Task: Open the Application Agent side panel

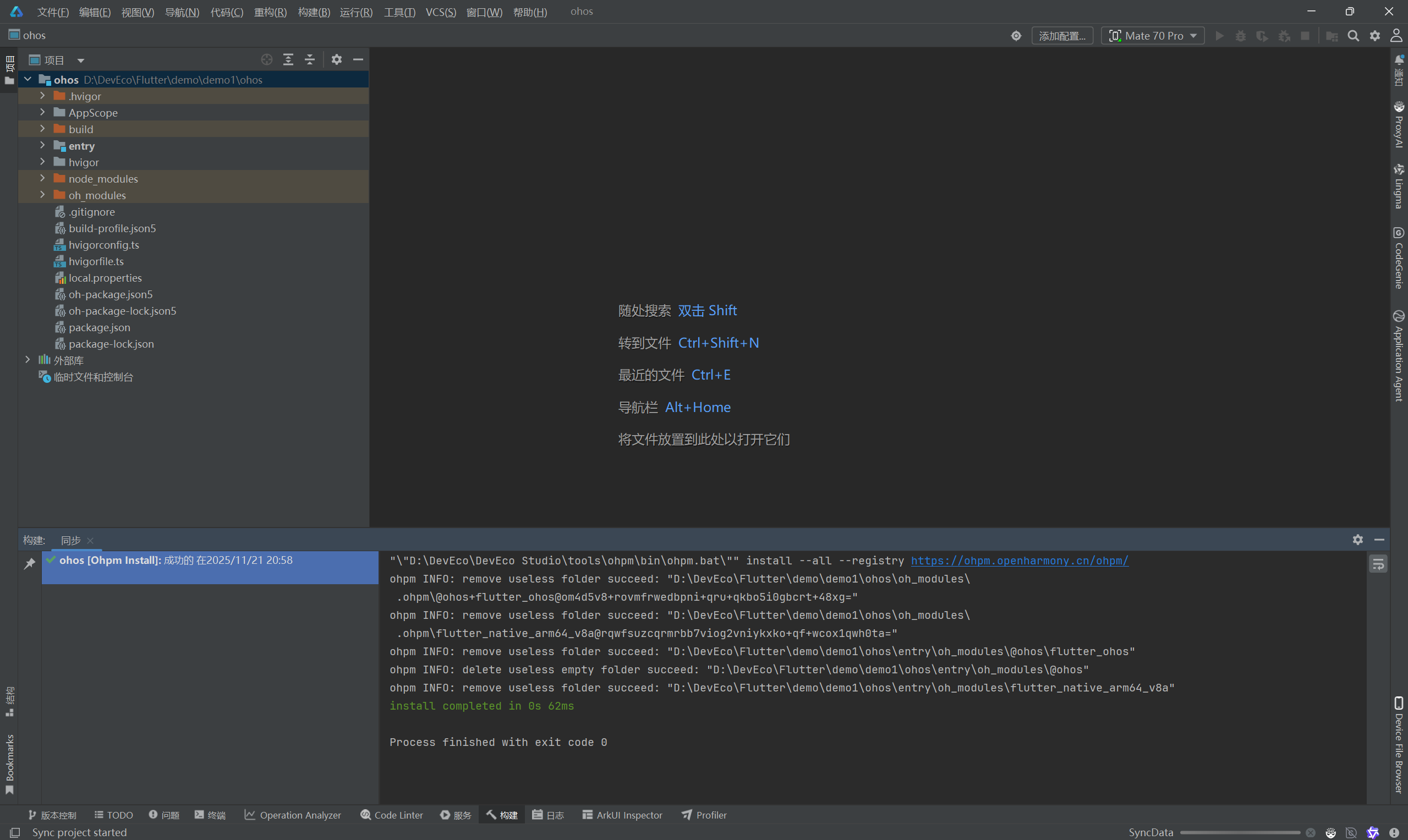Action: coord(1399,355)
